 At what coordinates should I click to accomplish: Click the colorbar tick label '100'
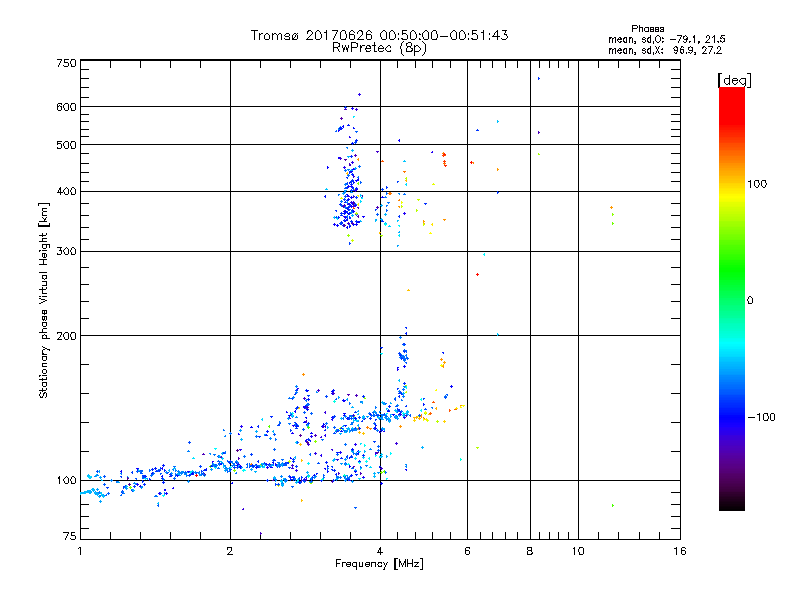(x=757, y=184)
